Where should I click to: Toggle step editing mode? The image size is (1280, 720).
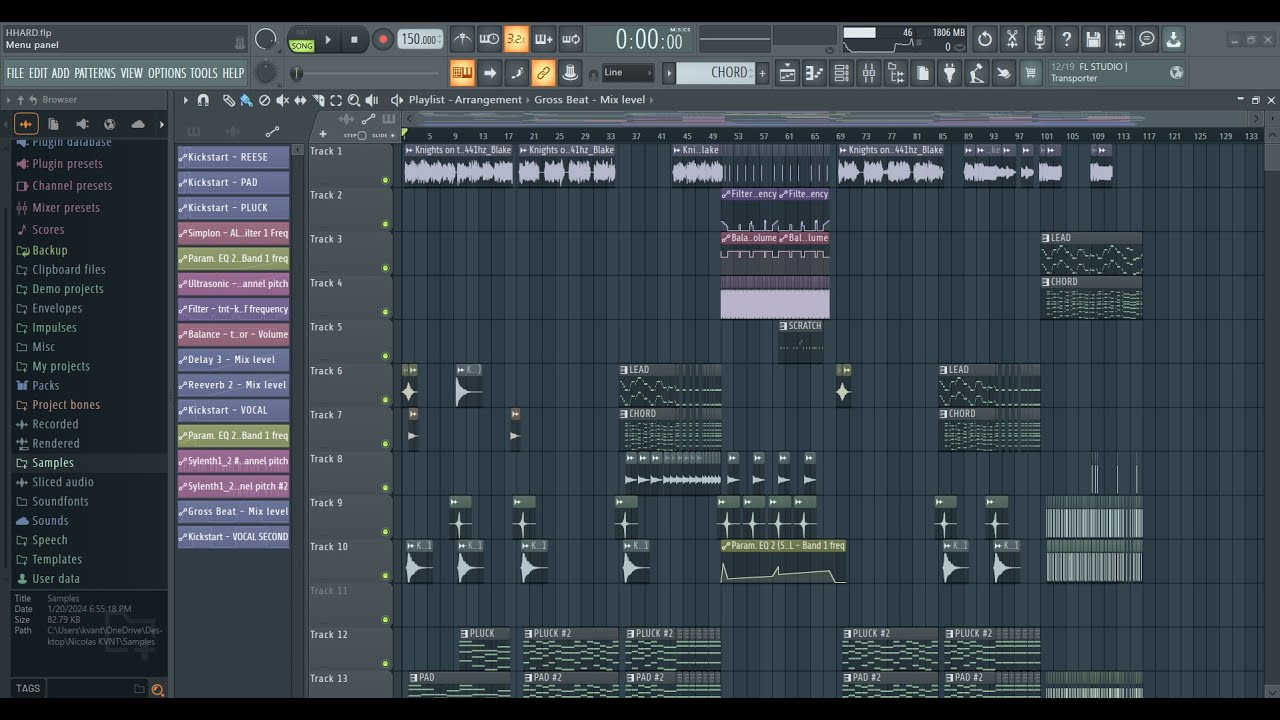coord(516,72)
